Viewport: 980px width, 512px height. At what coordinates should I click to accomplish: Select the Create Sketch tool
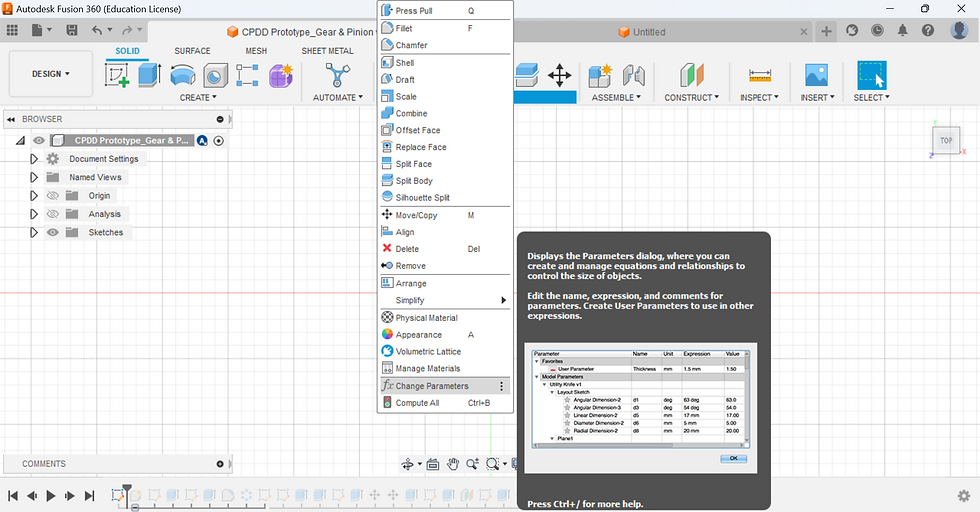point(117,76)
